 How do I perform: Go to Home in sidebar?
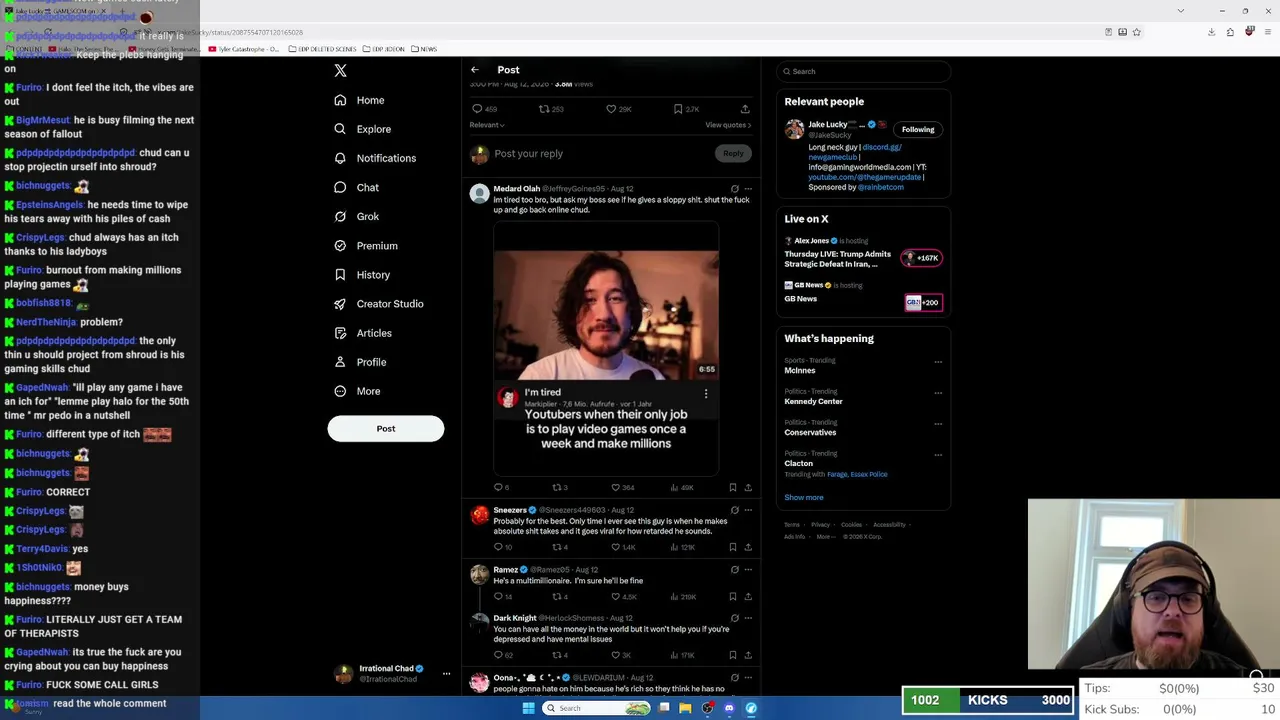coord(359,100)
